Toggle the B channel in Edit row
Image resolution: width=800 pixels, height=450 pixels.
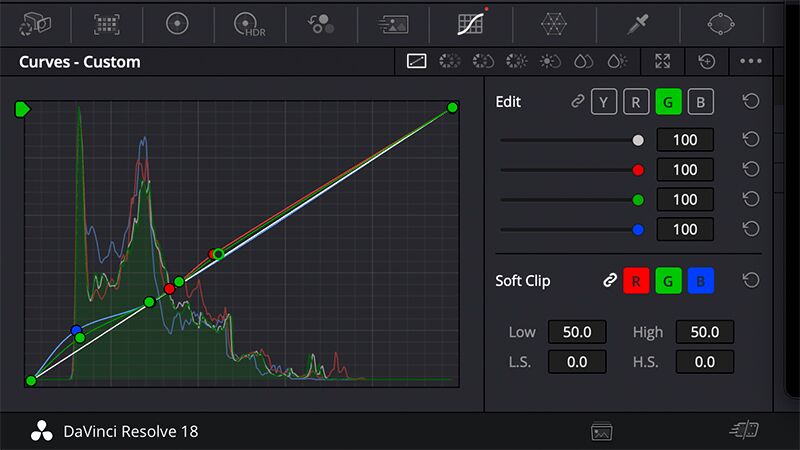pos(701,102)
